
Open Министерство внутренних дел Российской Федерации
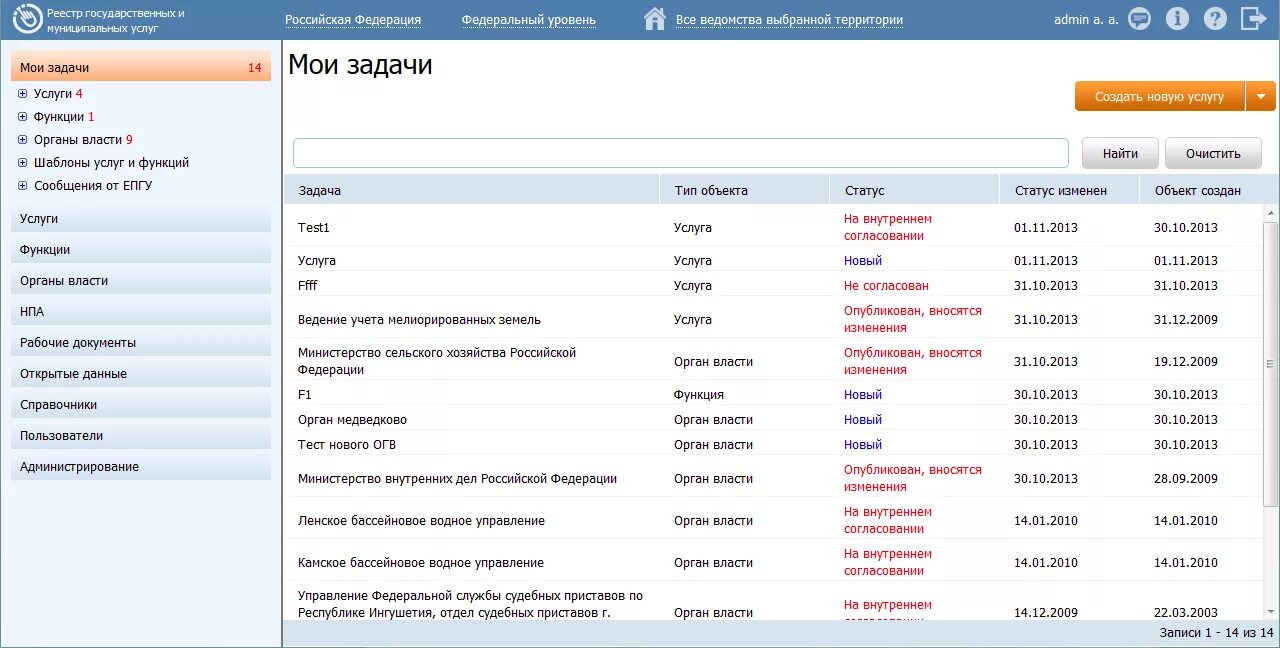click(774, 478)
